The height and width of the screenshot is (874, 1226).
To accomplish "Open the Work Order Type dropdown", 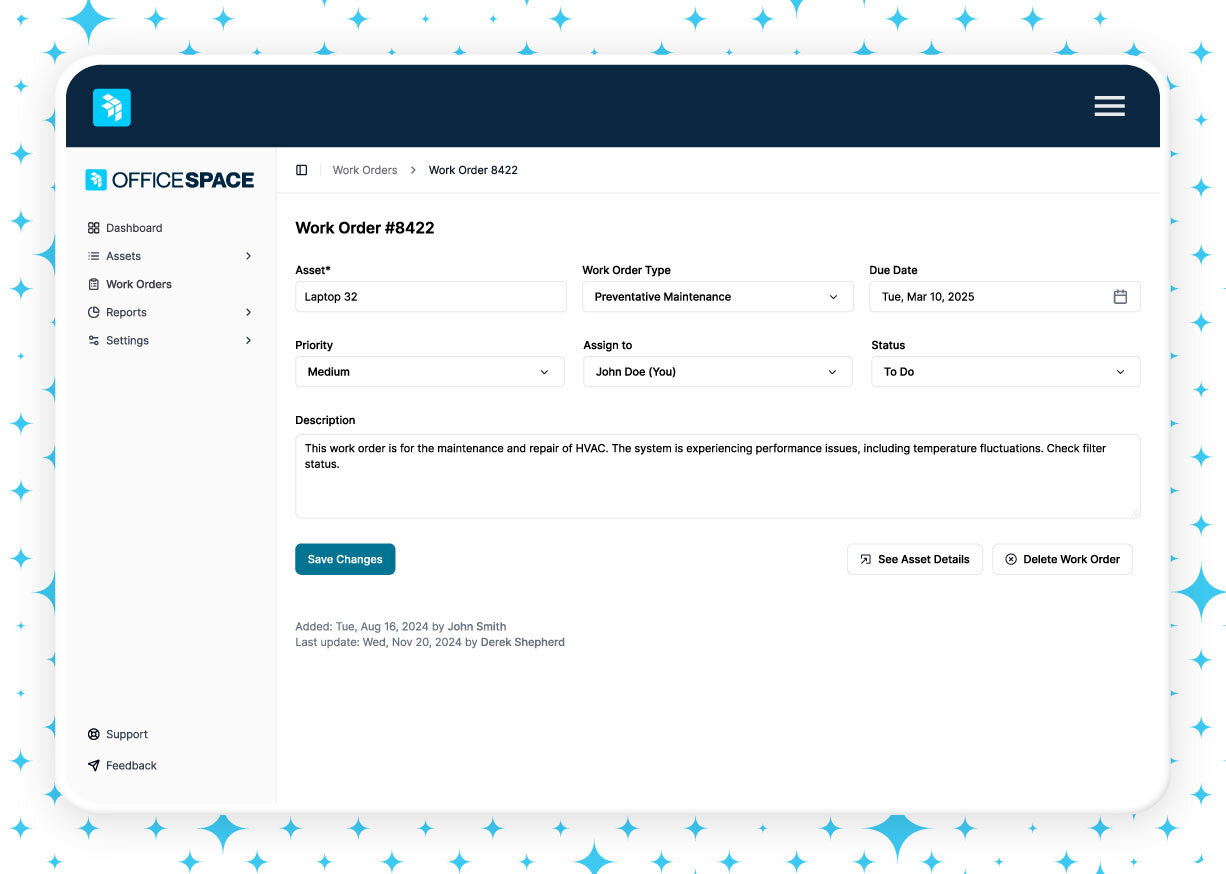I will pos(717,297).
